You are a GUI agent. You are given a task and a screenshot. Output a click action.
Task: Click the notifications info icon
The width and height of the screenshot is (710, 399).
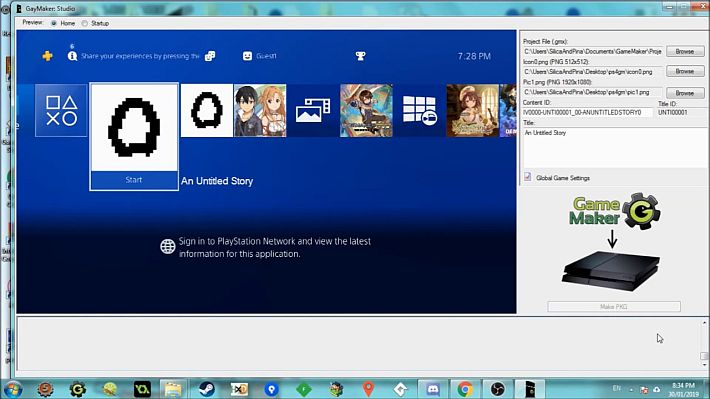(72, 56)
